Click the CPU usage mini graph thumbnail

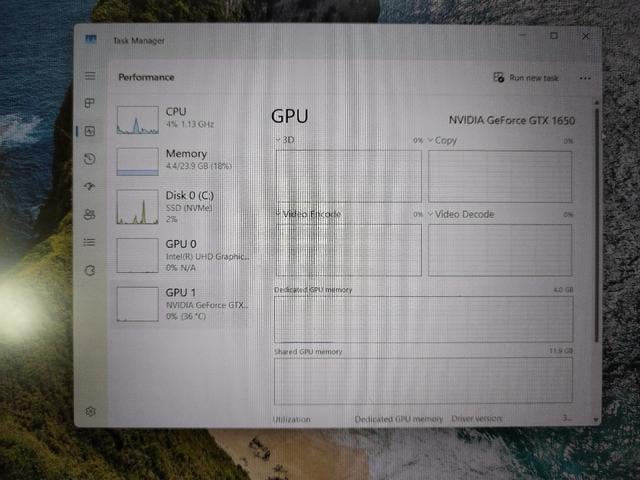[x=138, y=120]
